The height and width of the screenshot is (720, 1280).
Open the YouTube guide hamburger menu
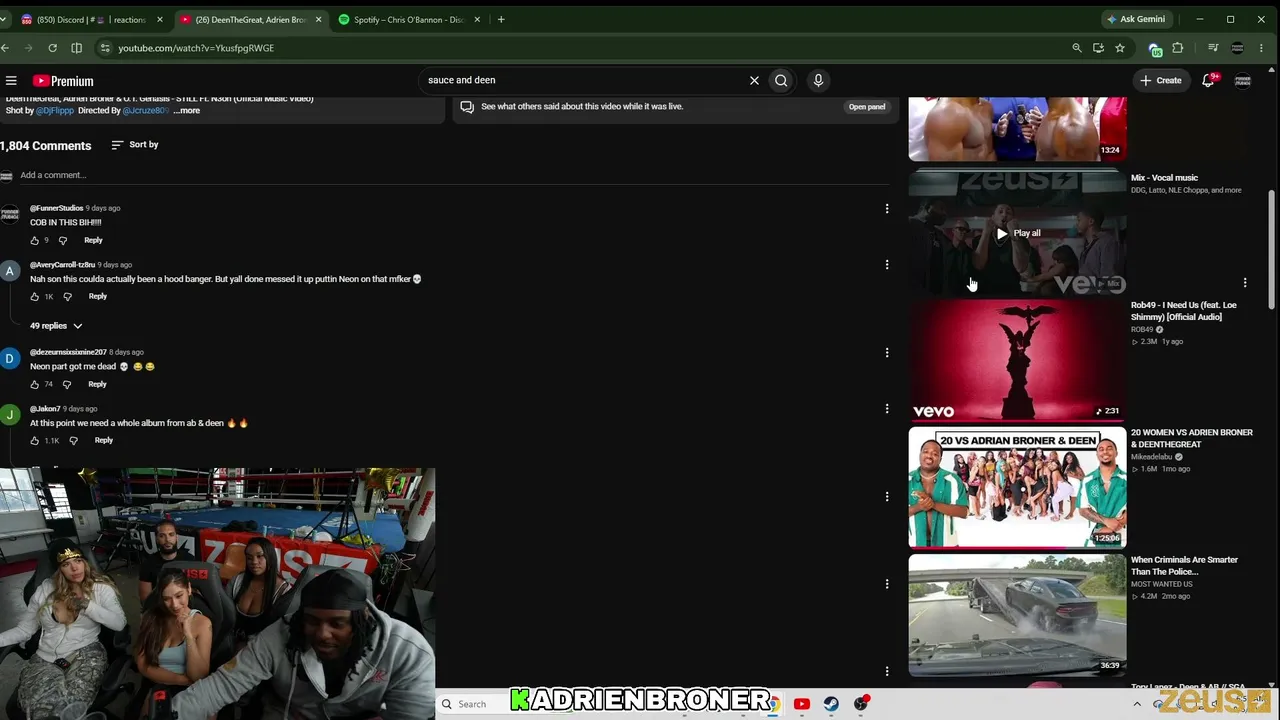[11, 81]
